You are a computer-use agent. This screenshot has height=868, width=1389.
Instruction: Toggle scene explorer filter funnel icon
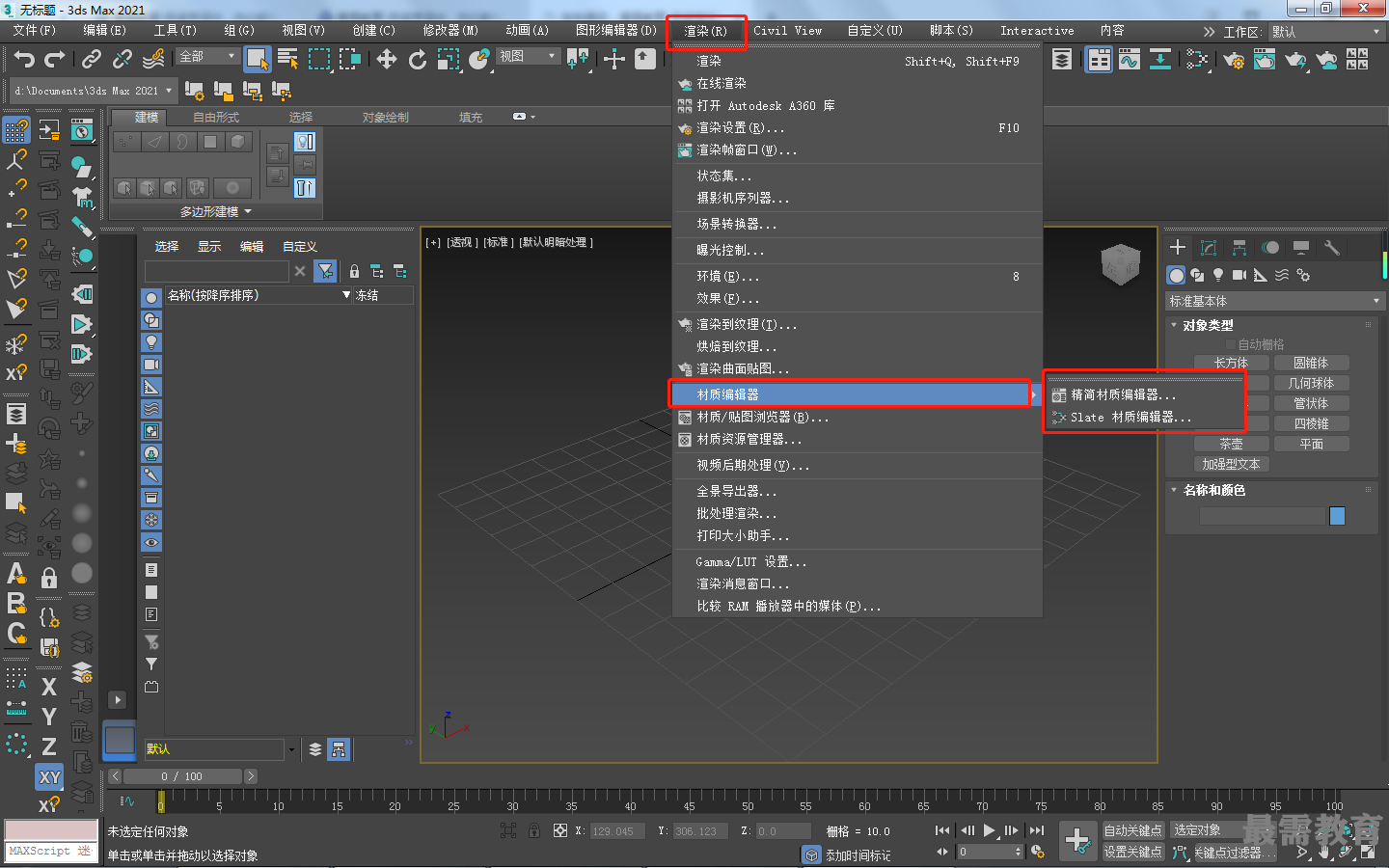326,271
